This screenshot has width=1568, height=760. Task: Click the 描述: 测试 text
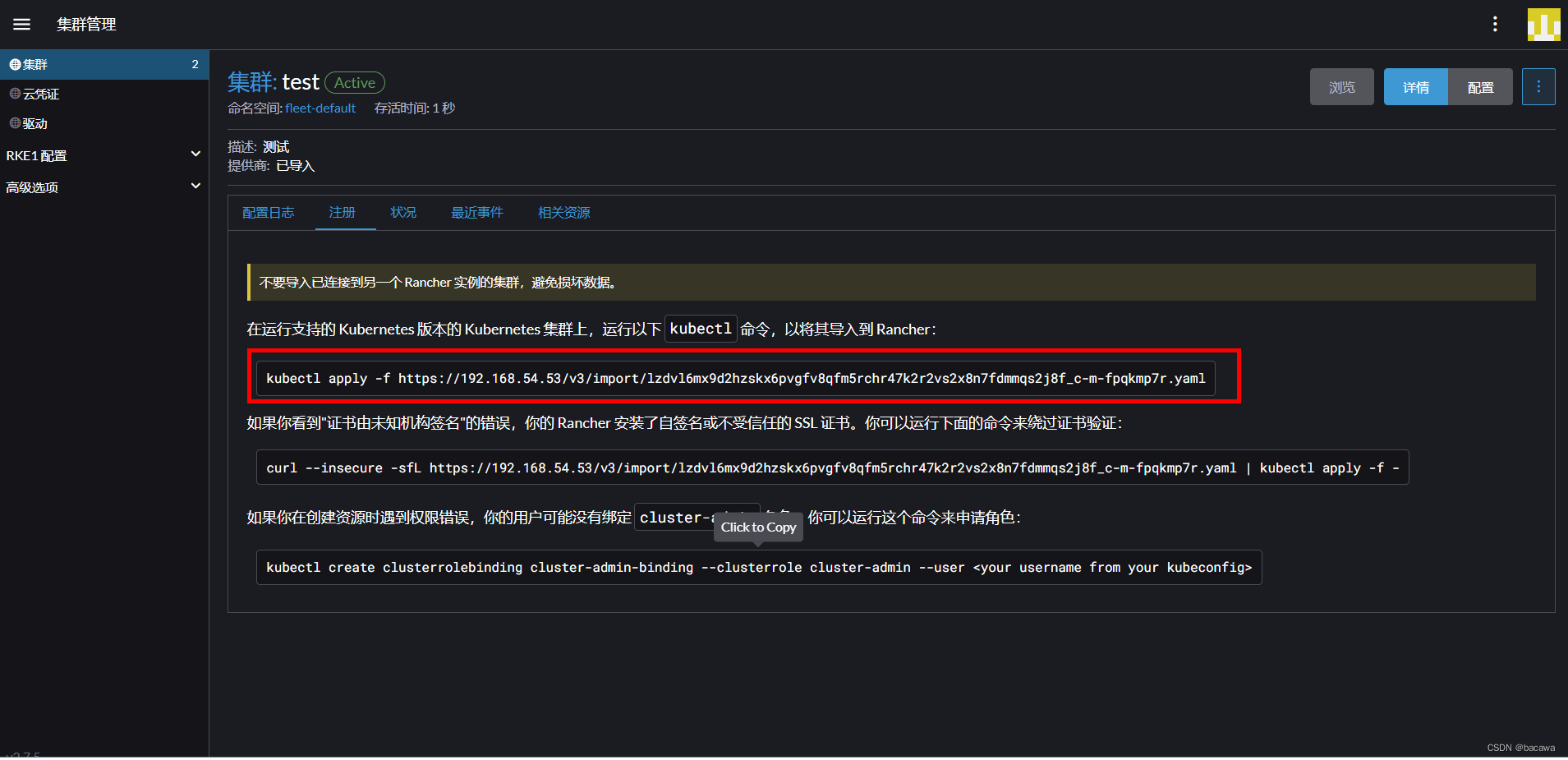coord(259,147)
